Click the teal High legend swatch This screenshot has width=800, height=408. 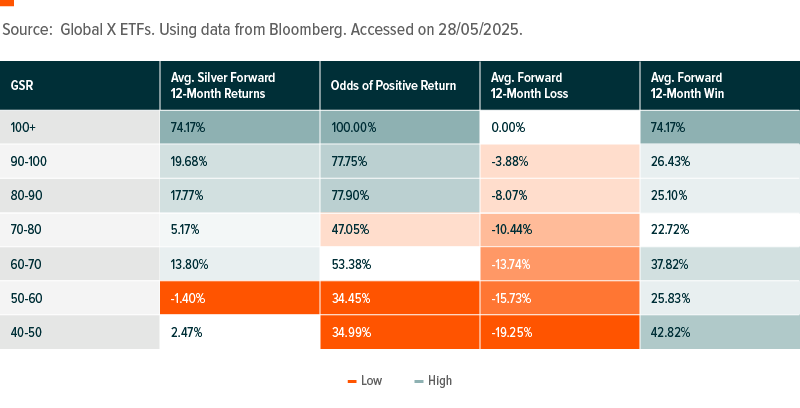point(421,381)
